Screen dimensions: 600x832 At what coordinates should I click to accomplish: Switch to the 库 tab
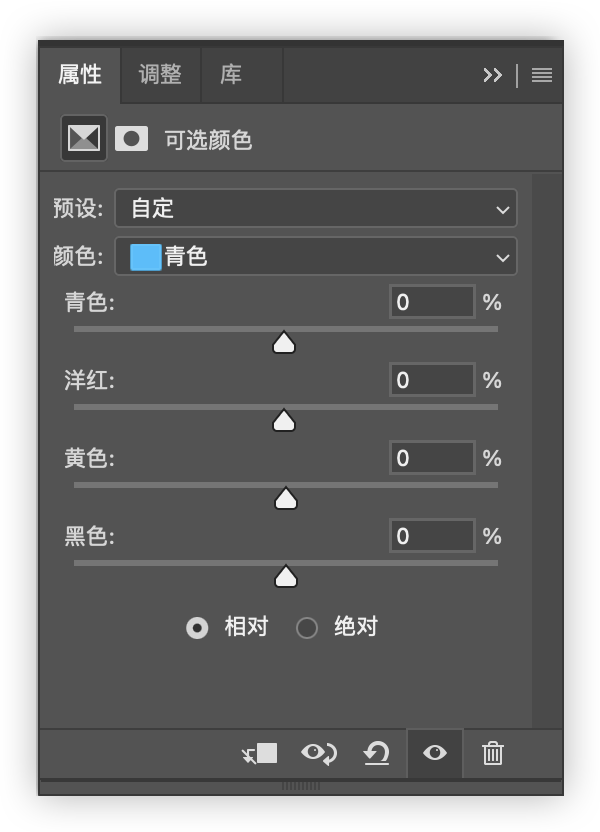[231, 75]
